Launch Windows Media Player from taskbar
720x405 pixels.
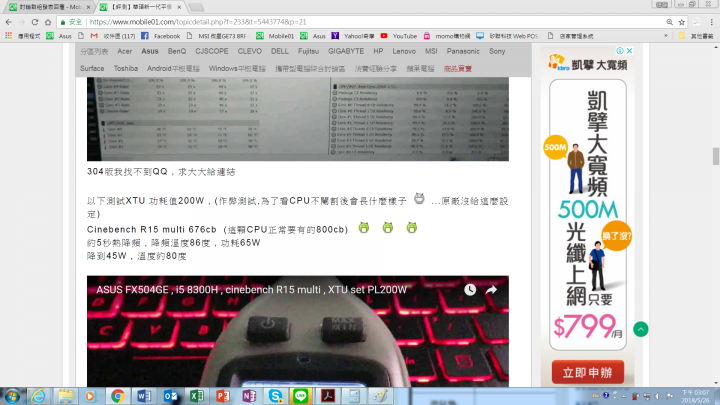91,396
